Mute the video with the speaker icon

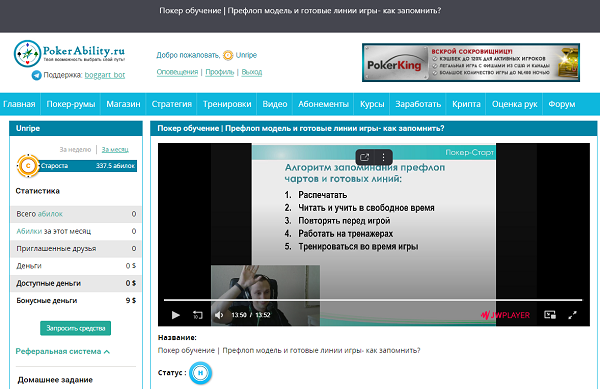pos(219,315)
